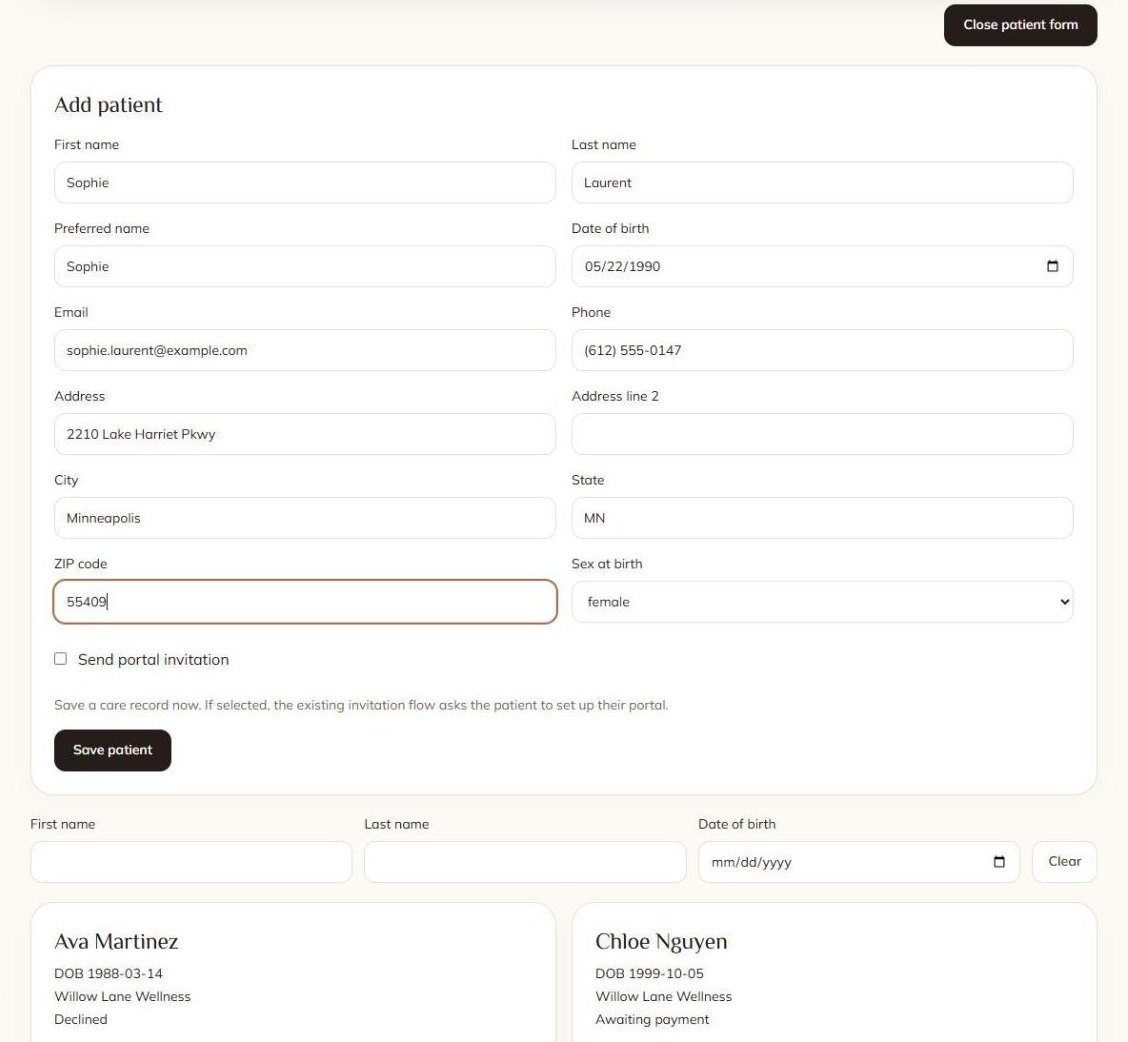Enable Send portal invitation checkbox
The image size is (1128, 1042).
tap(60, 658)
